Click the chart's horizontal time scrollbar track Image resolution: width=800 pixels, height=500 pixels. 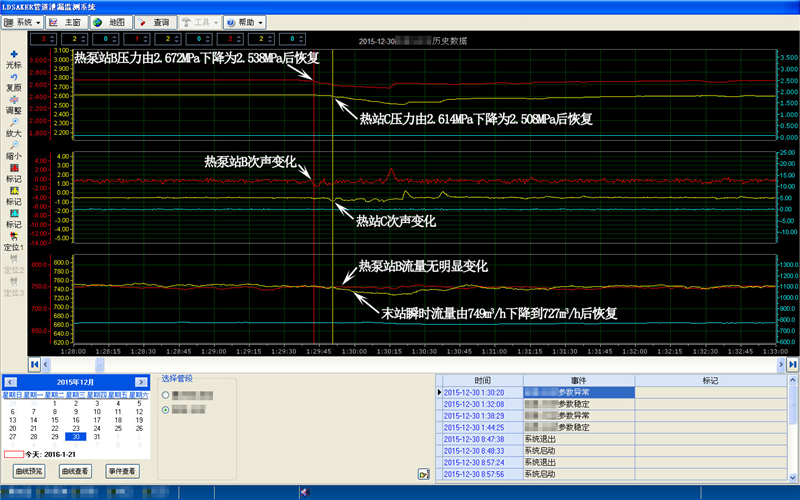click(x=400, y=365)
